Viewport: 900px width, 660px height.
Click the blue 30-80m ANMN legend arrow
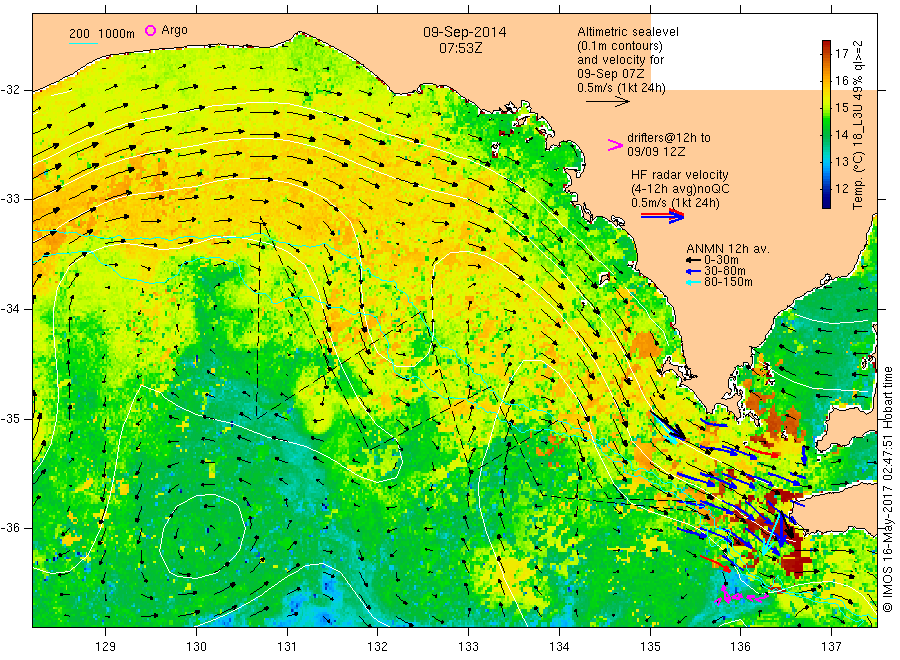point(693,271)
